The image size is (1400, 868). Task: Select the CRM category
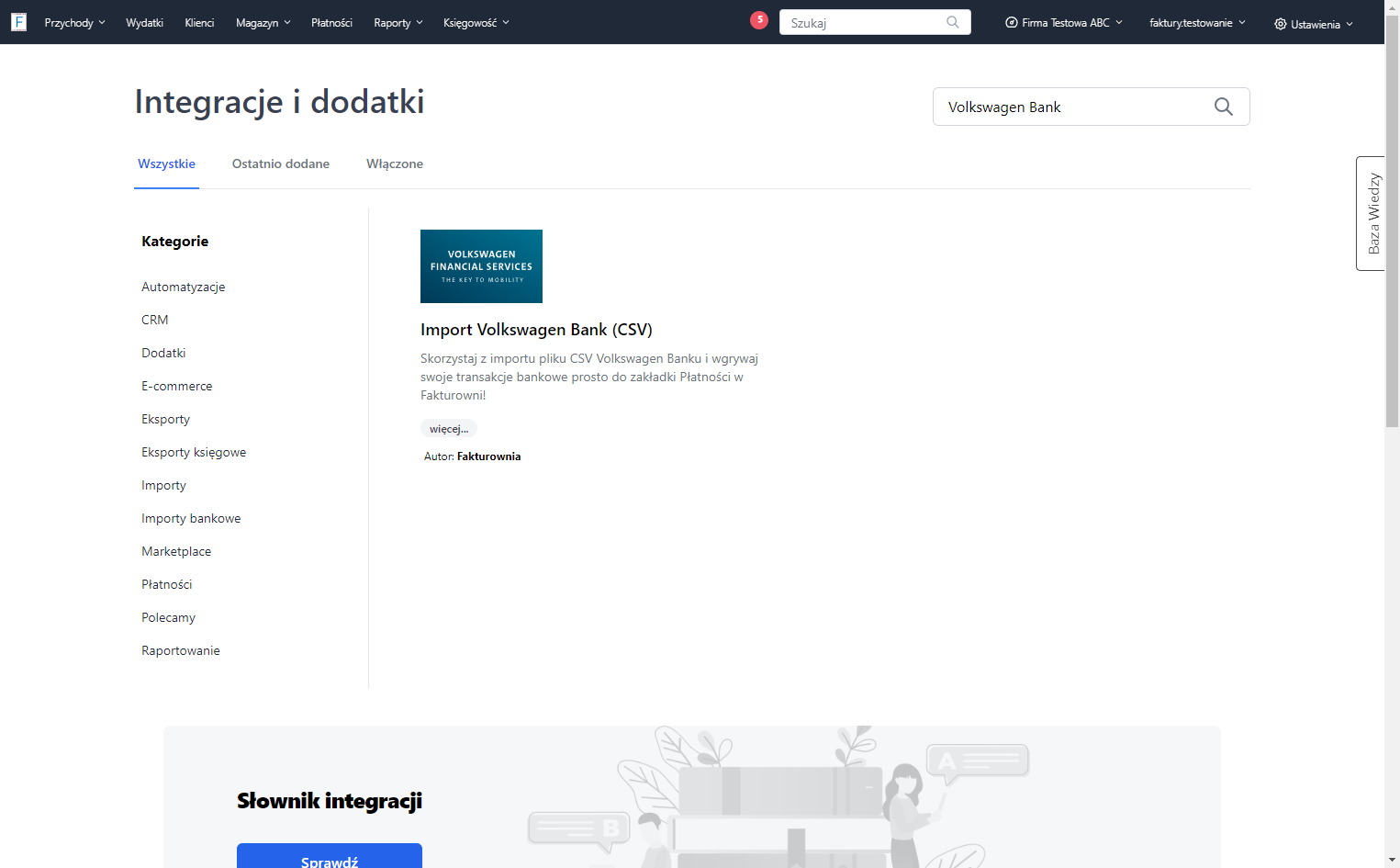coord(155,320)
